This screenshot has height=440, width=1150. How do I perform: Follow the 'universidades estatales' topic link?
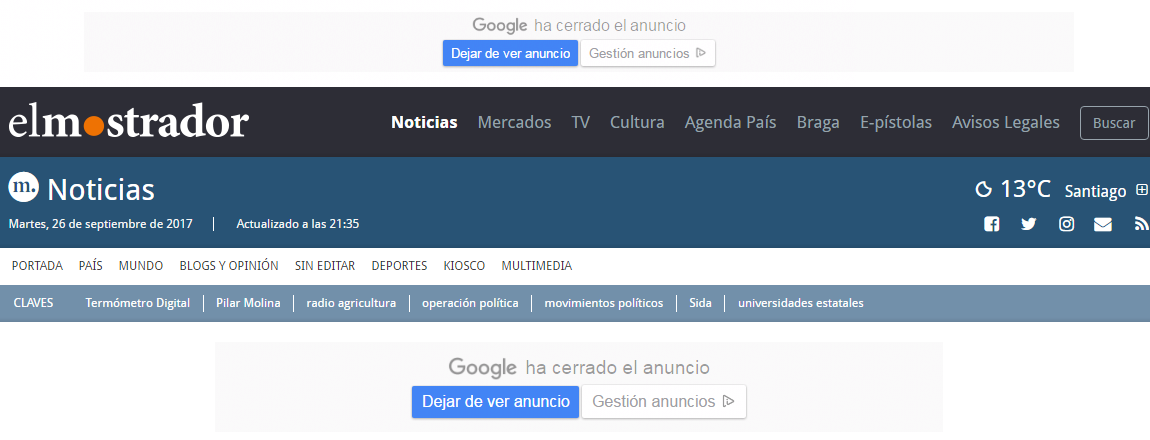[x=800, y=303]
